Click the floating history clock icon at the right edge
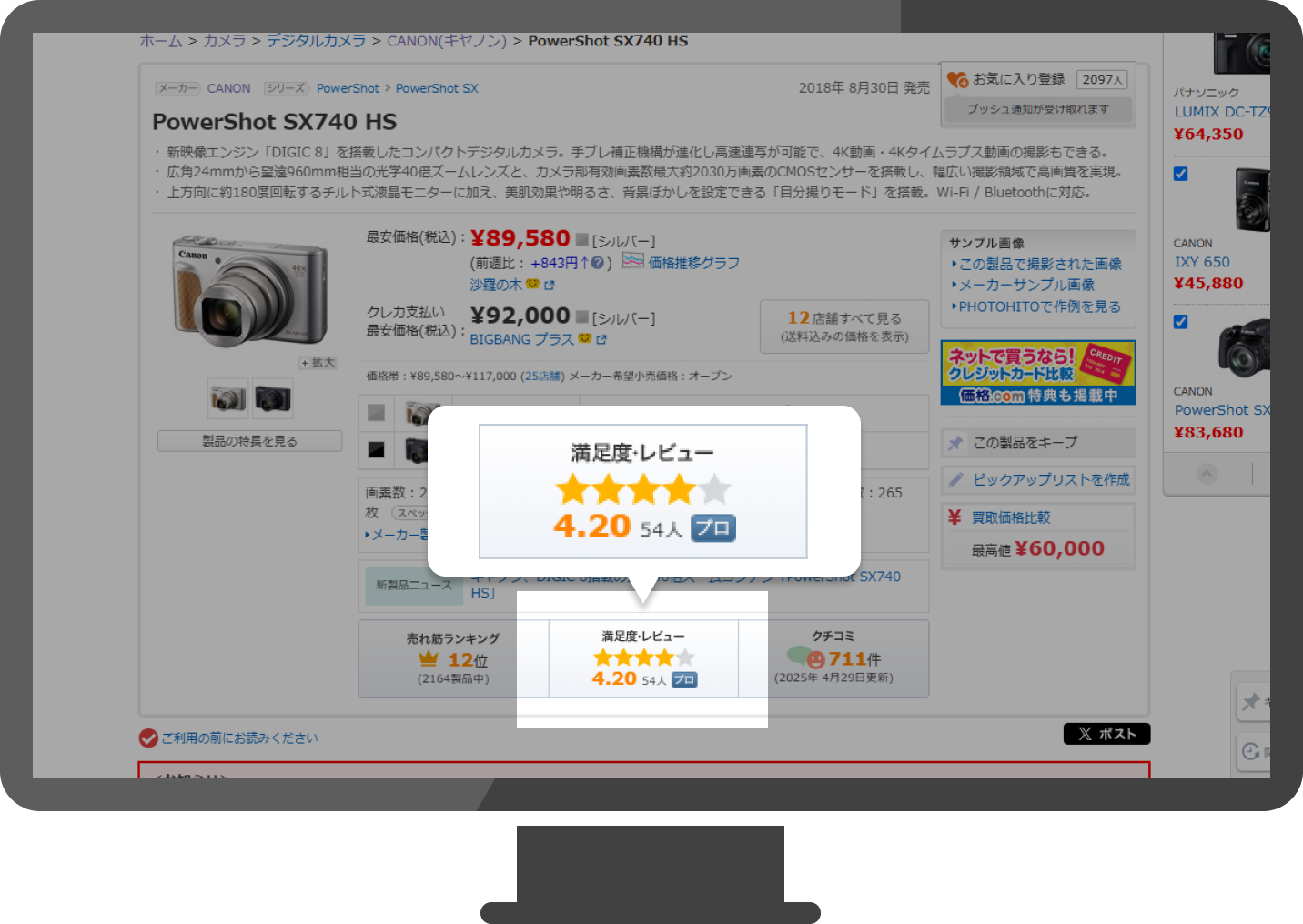 coord(1251,751)
